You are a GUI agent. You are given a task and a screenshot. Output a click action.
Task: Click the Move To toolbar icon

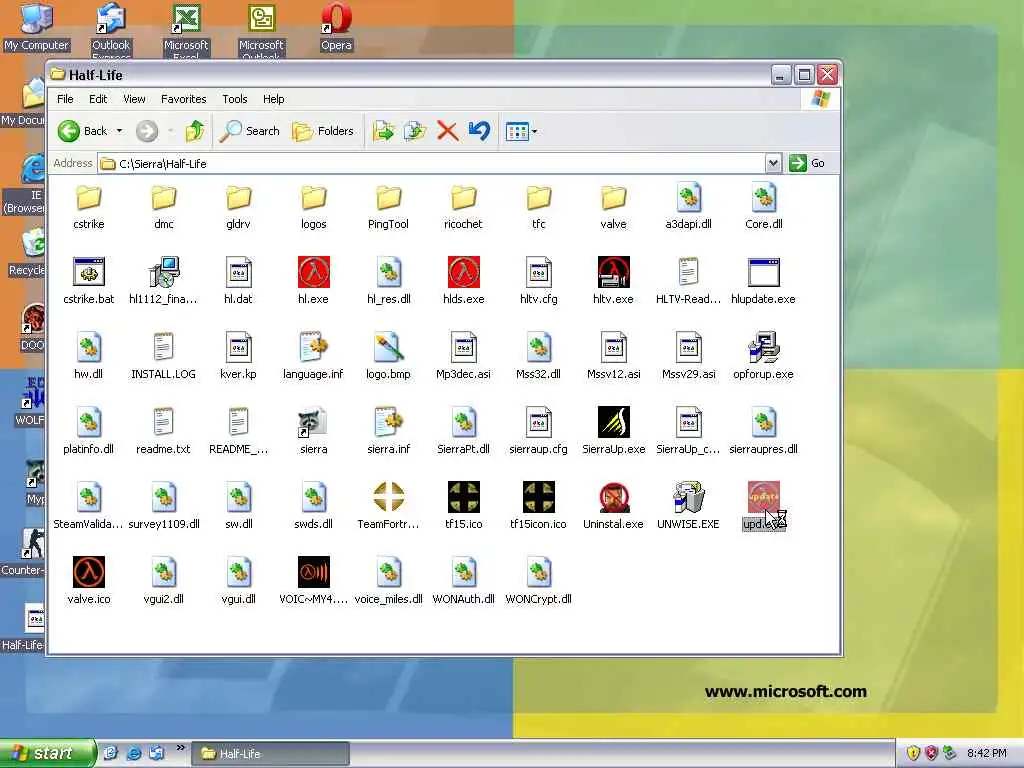383,131
